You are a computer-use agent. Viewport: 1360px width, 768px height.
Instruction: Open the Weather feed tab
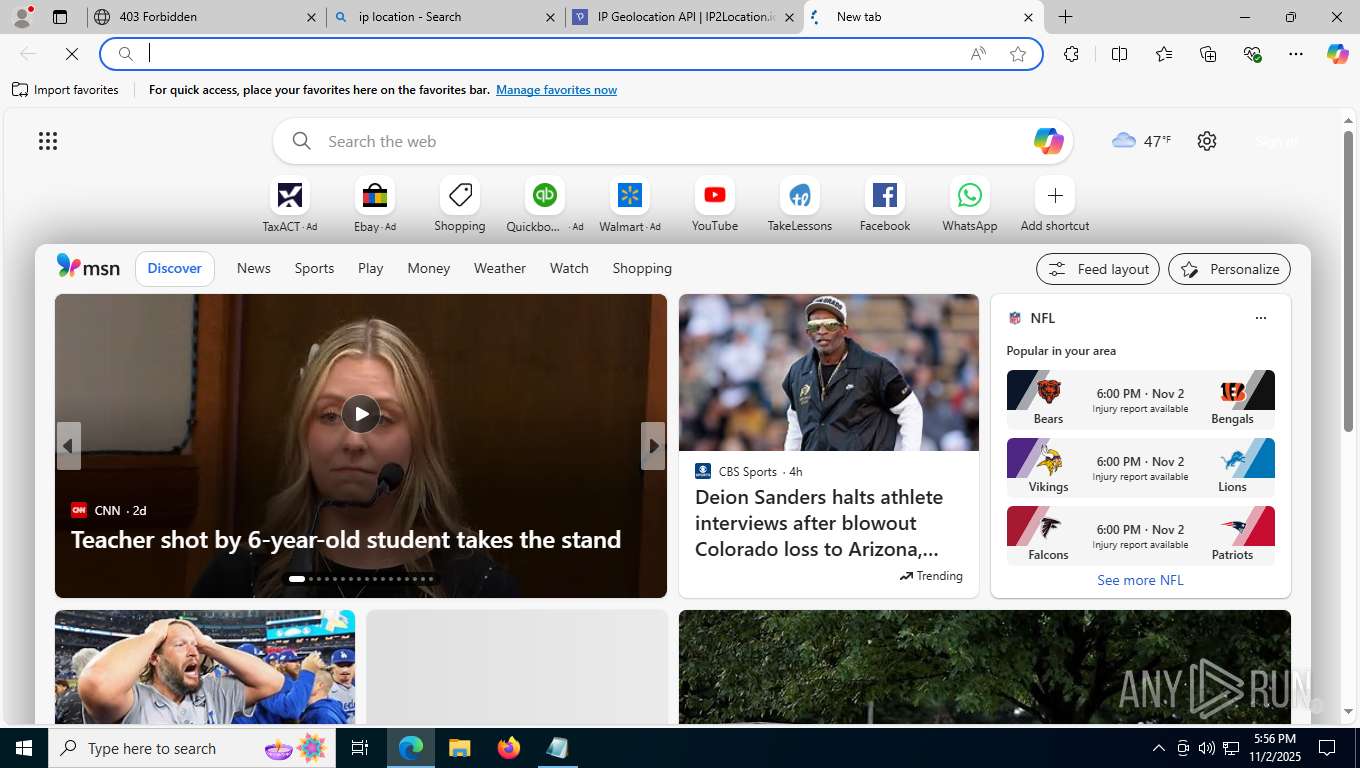tap(500, 268)
